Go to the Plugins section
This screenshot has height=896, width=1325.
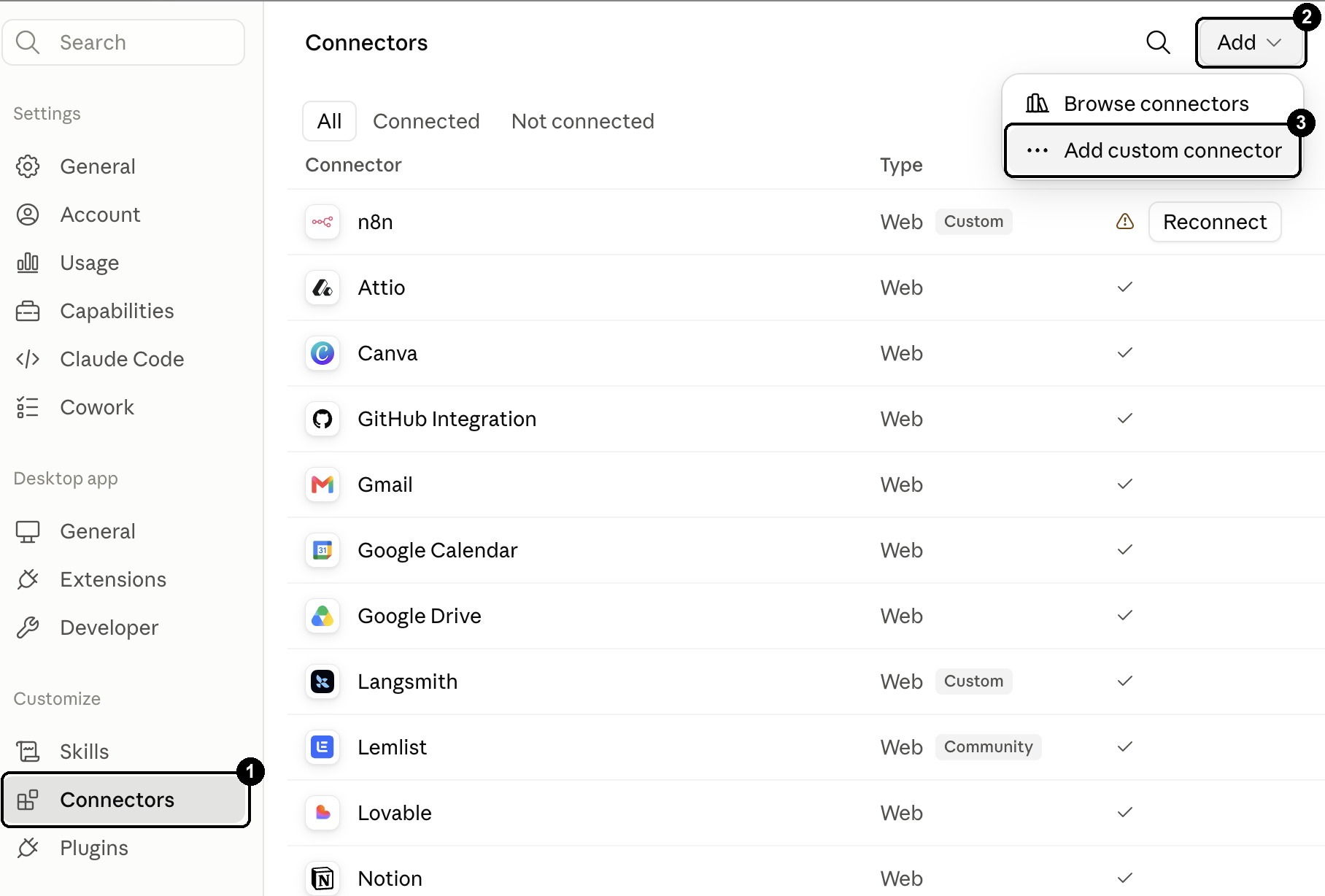tap(94, 848)
